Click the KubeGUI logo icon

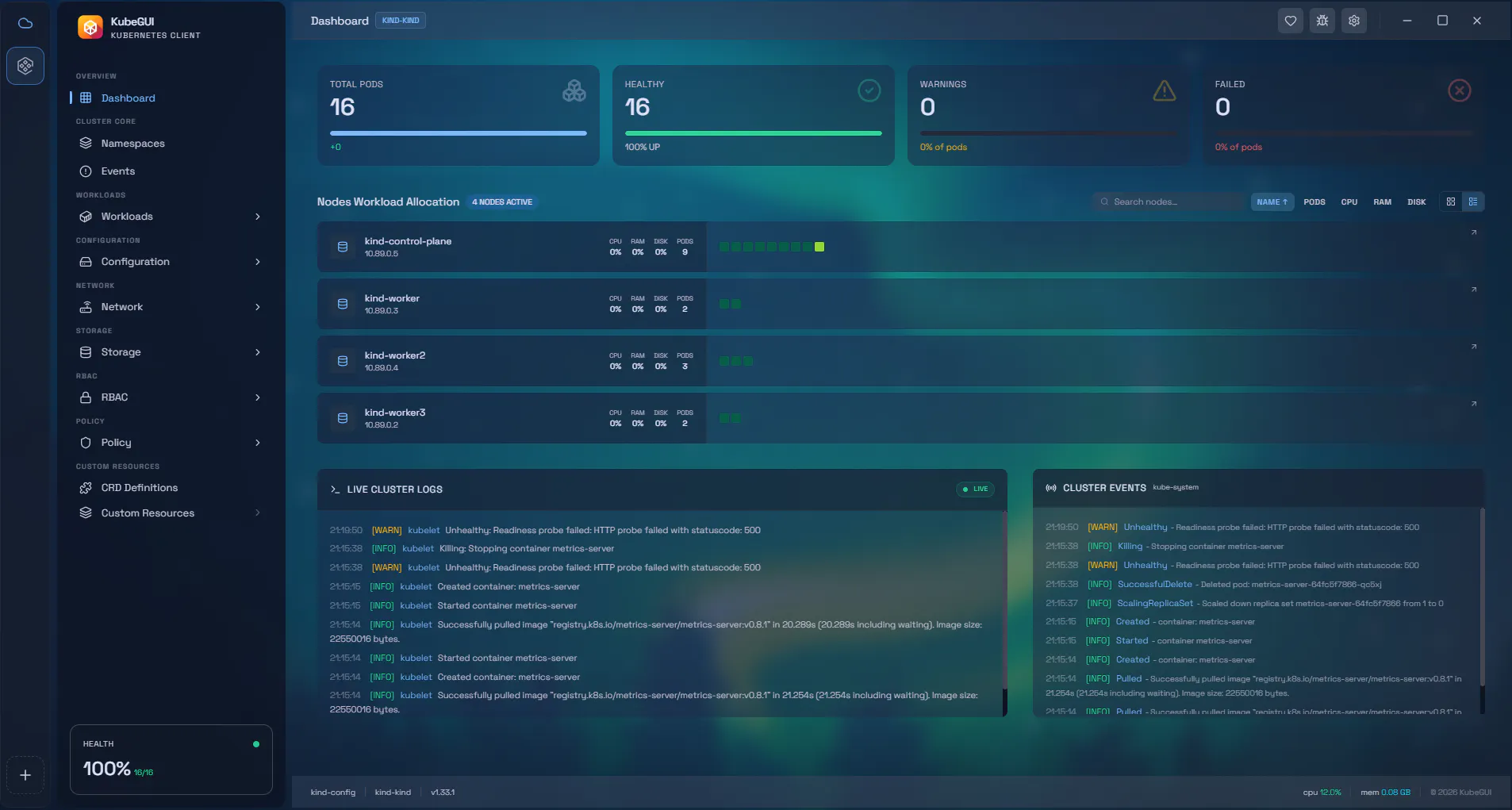(x=90, y=28)
